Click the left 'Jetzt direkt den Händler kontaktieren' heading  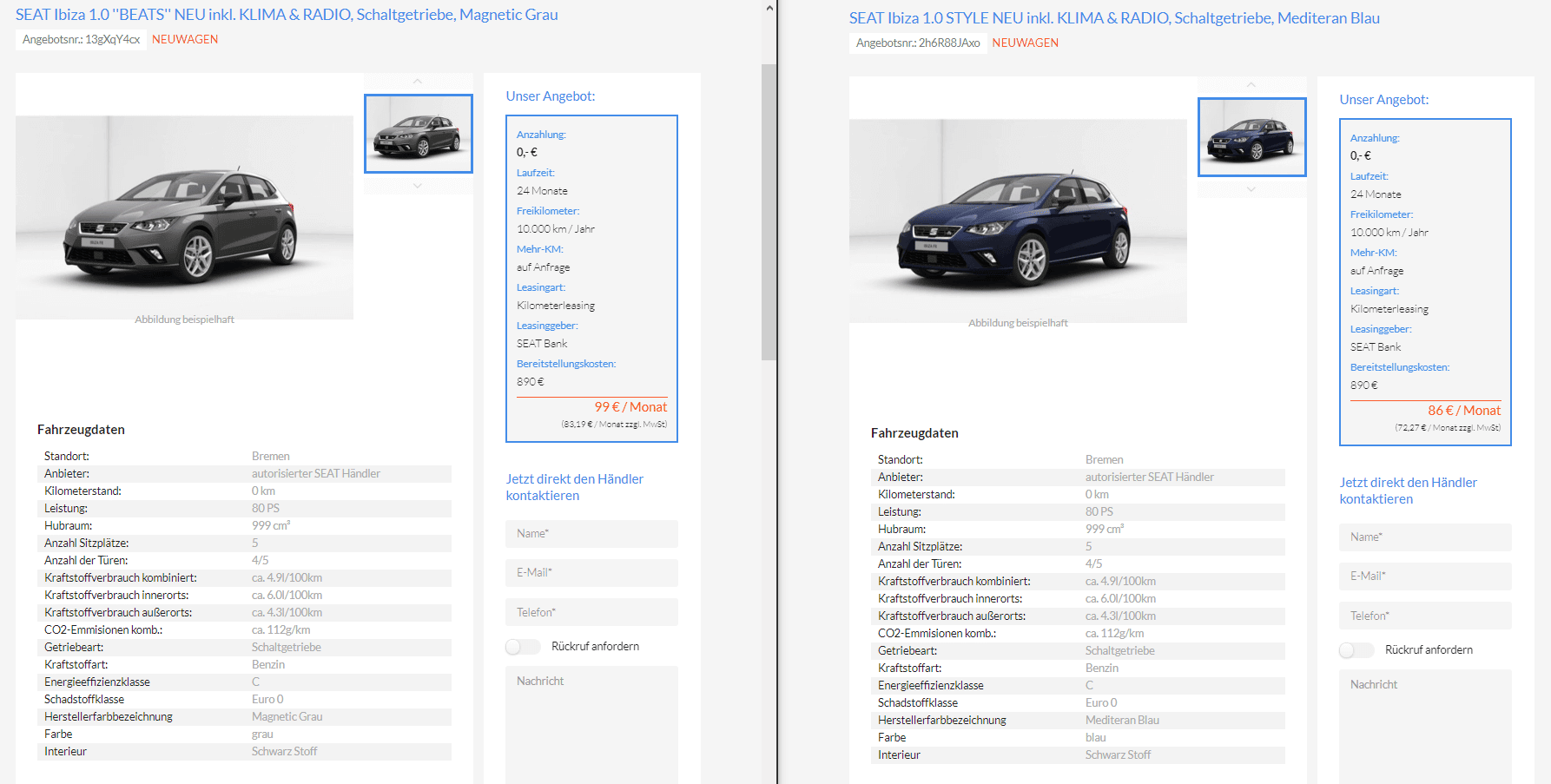click(575, 487)
